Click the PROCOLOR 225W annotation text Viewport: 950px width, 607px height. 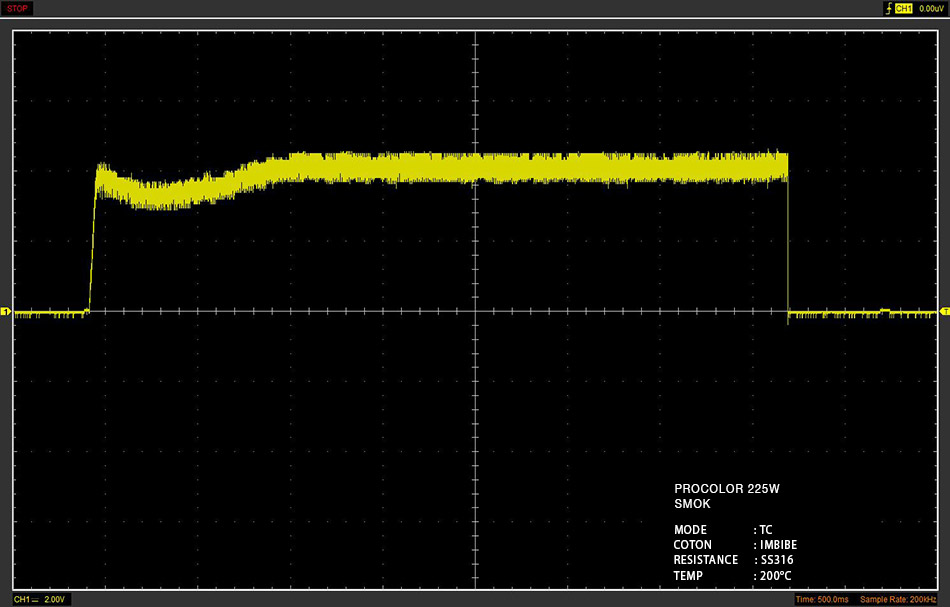pyautogui.click(x=726, y=489)
